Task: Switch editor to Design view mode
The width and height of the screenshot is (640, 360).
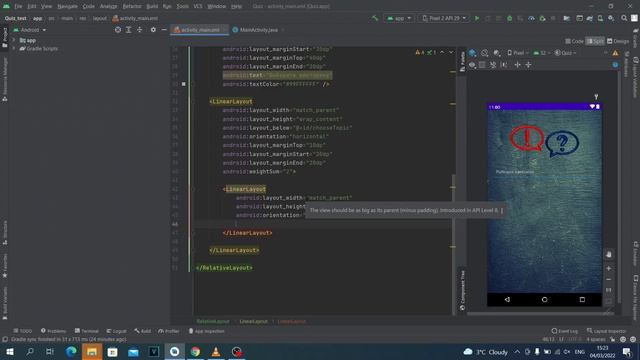Action: (x=618, y=41)
